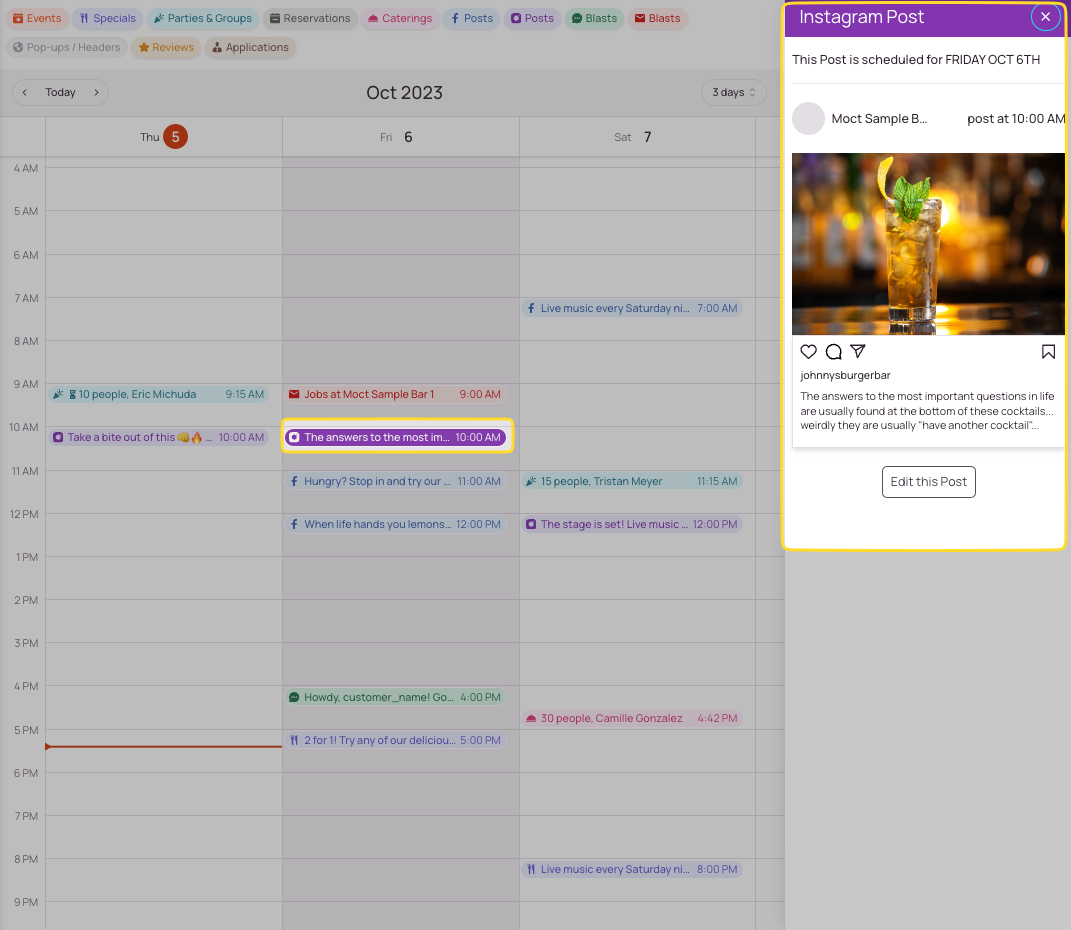Toggle the Applications filter chip
The height and width of the screenshot is (930, 1071).
[x=251, y=47]
